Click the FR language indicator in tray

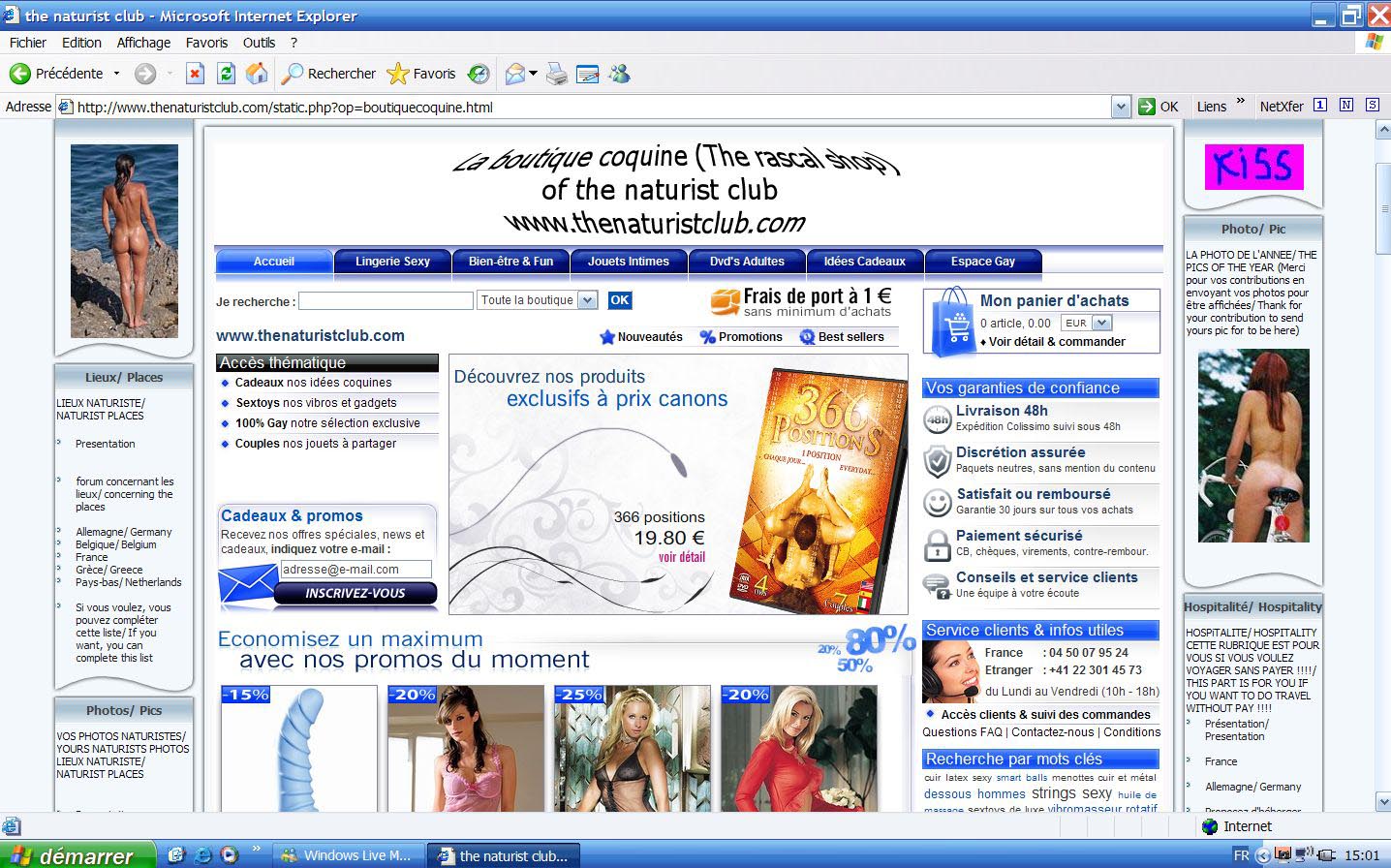point(1241,855)
